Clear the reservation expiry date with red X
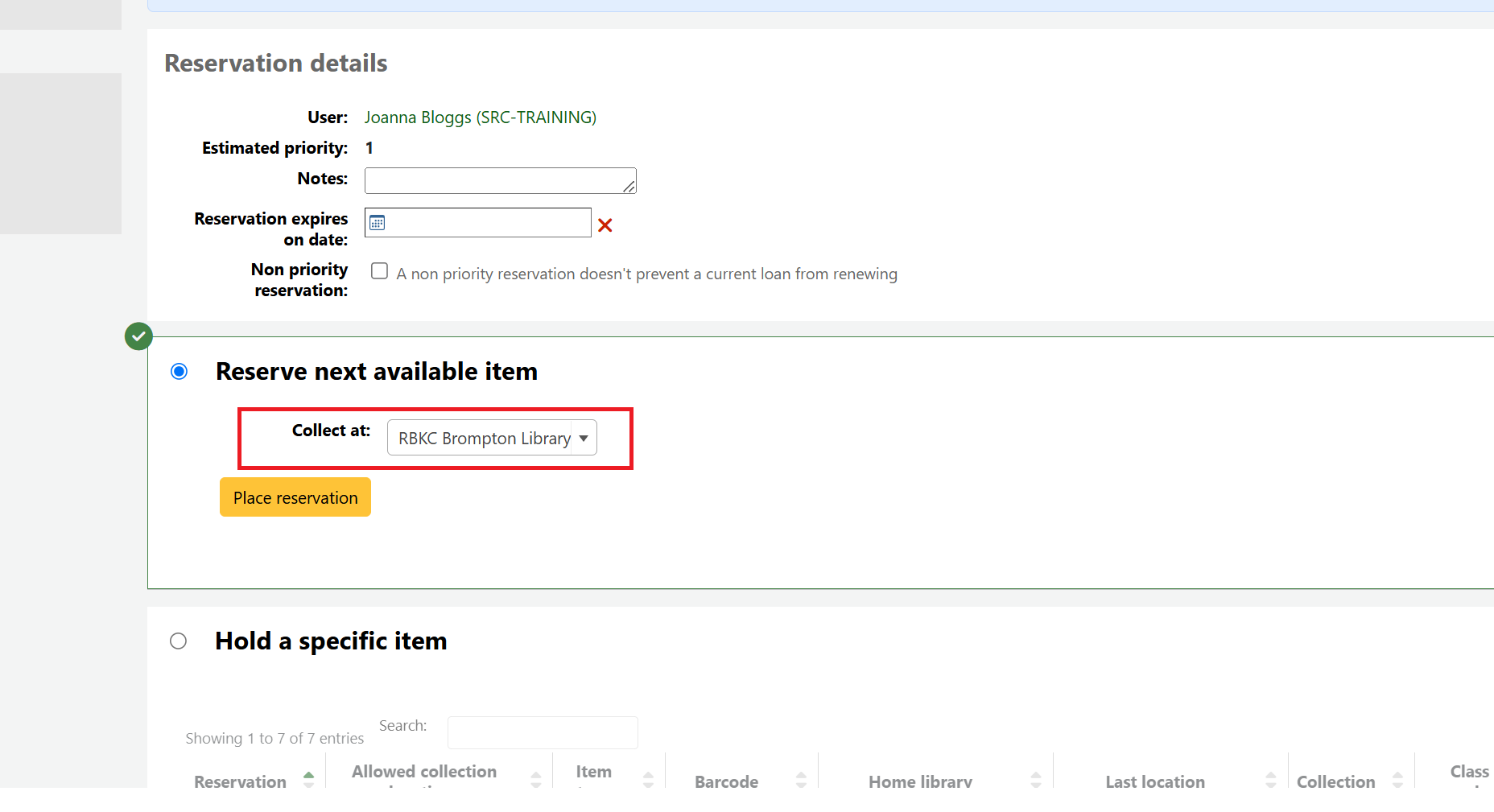 point(605,225)
